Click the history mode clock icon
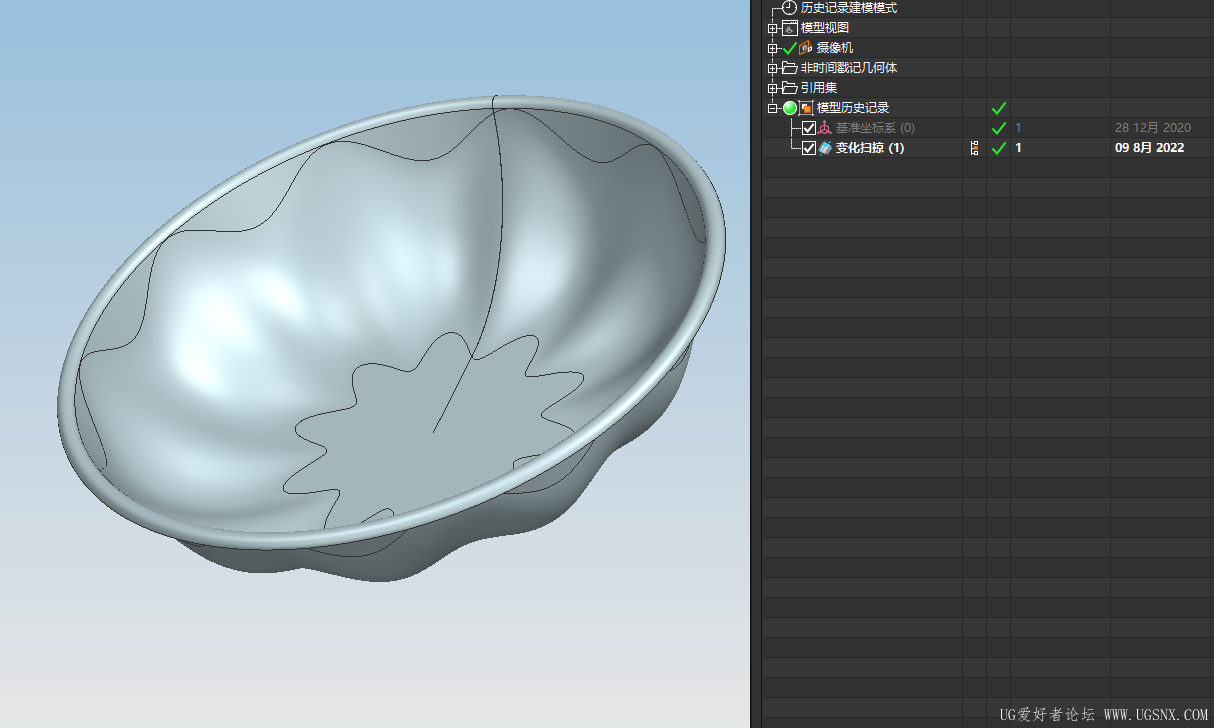This screenshot has width=1214, height=728. (x=789, y=8)
